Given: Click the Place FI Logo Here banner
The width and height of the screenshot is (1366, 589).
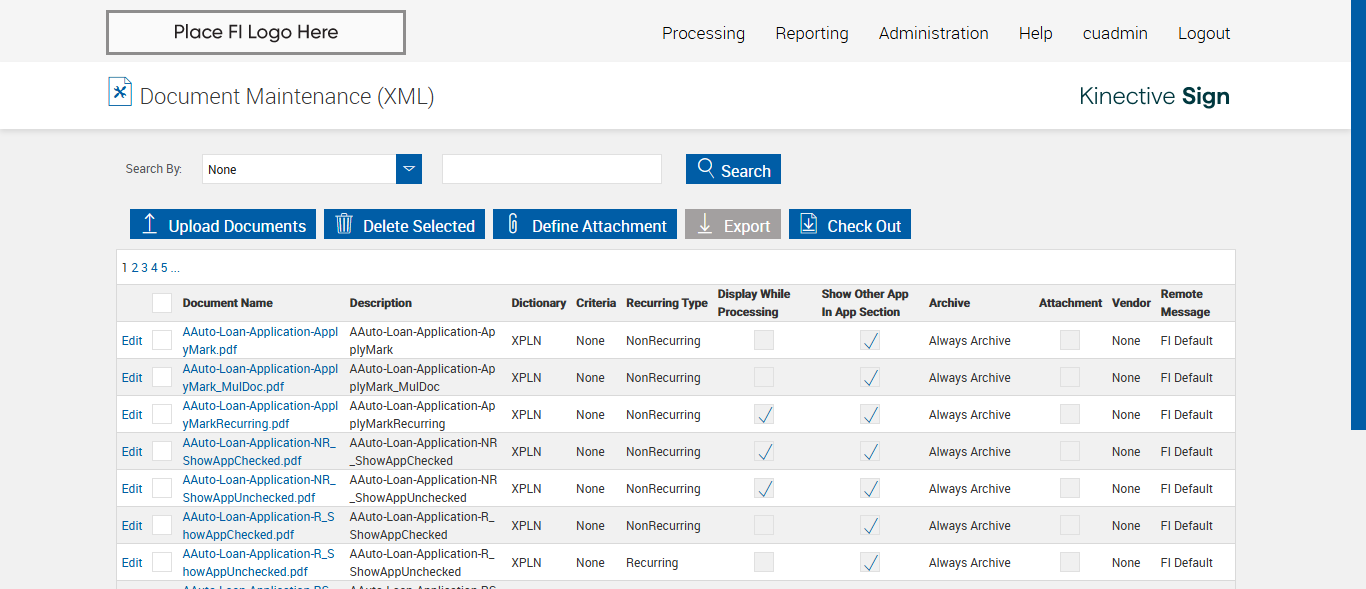Looking at the screenshot, I should pos(256,32).
